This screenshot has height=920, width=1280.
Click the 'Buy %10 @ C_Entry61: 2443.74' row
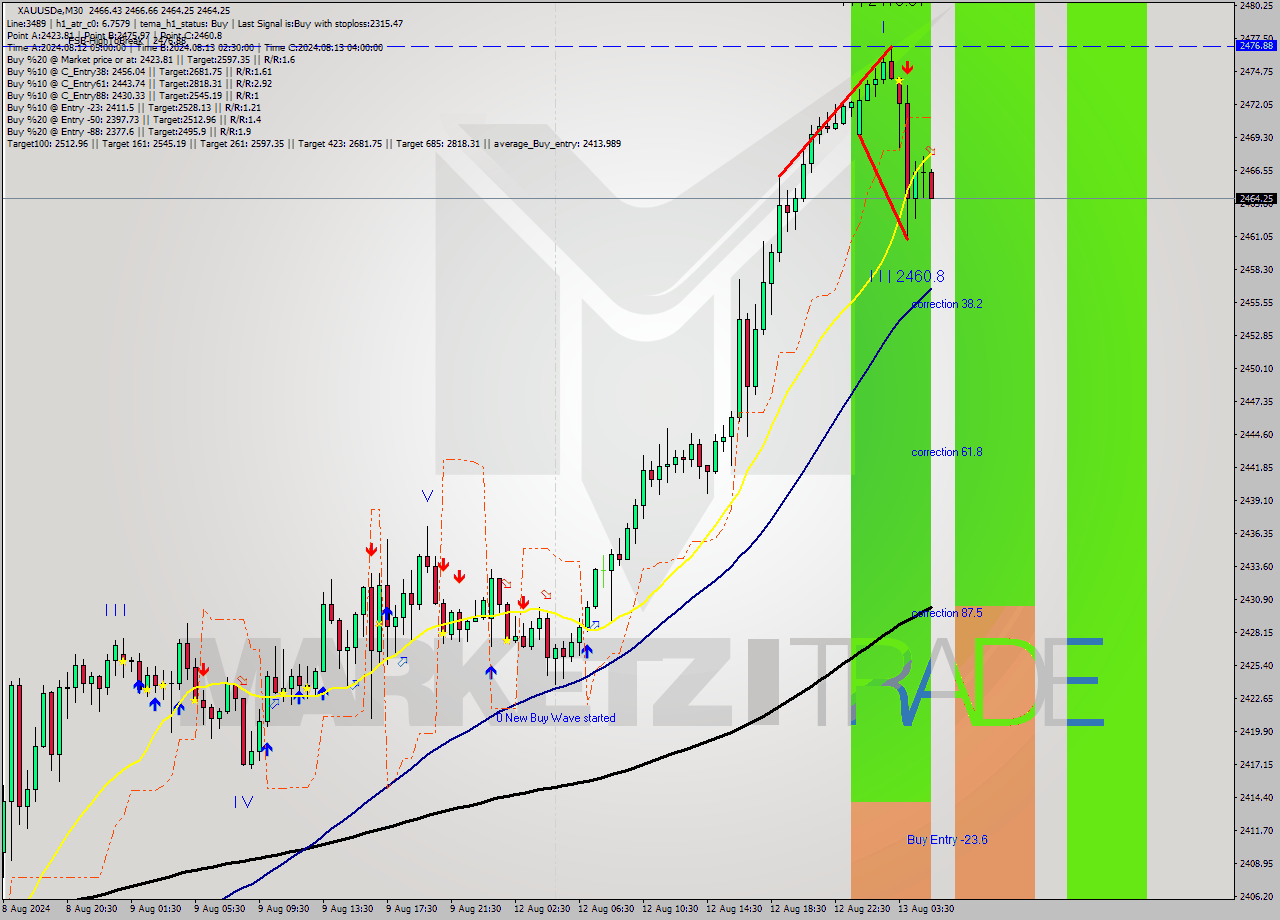[x=139, y=84]
